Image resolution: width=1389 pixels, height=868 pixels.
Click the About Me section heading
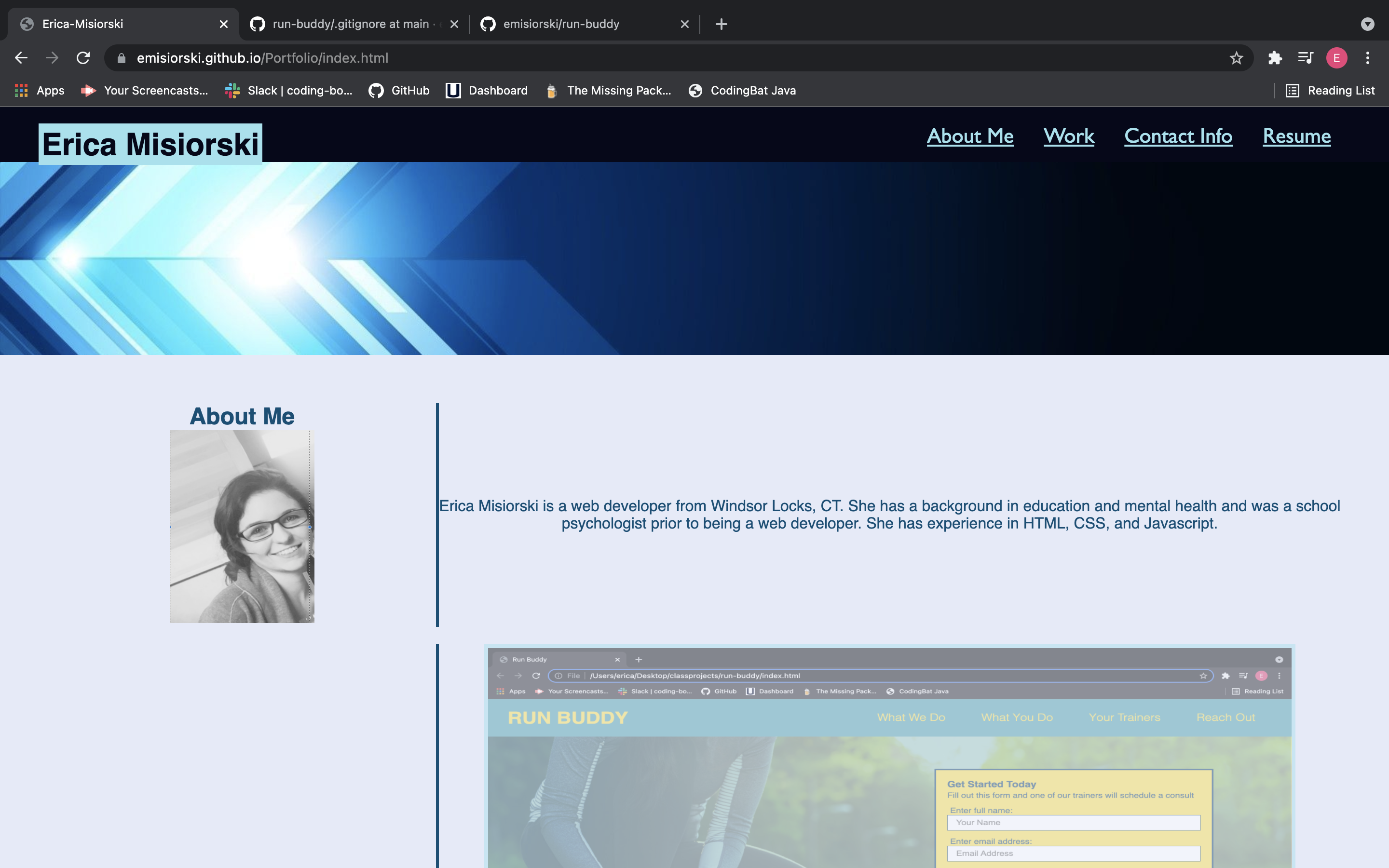(x=242, y=416)
